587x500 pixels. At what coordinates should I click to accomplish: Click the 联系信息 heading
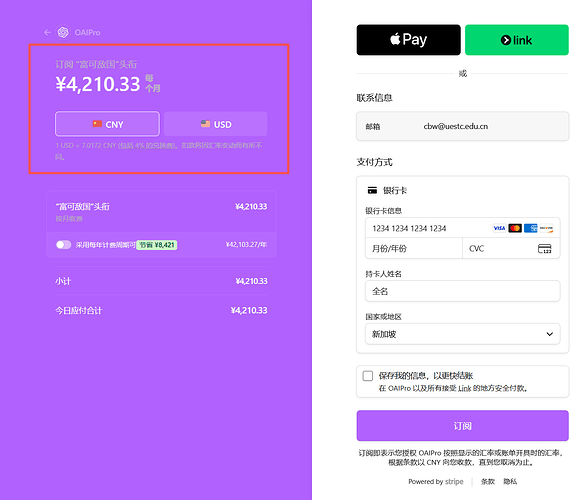click(x=374, y=98)
